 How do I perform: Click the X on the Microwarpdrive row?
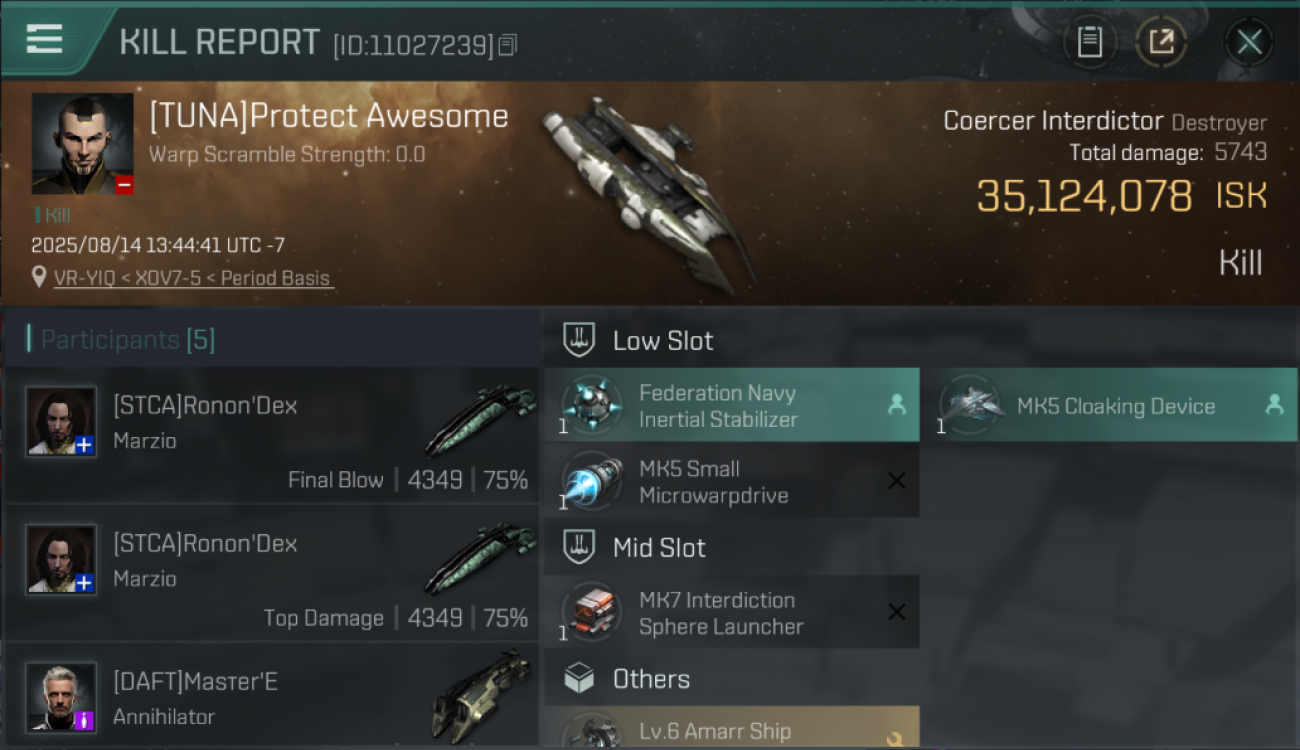coord(897,481)
